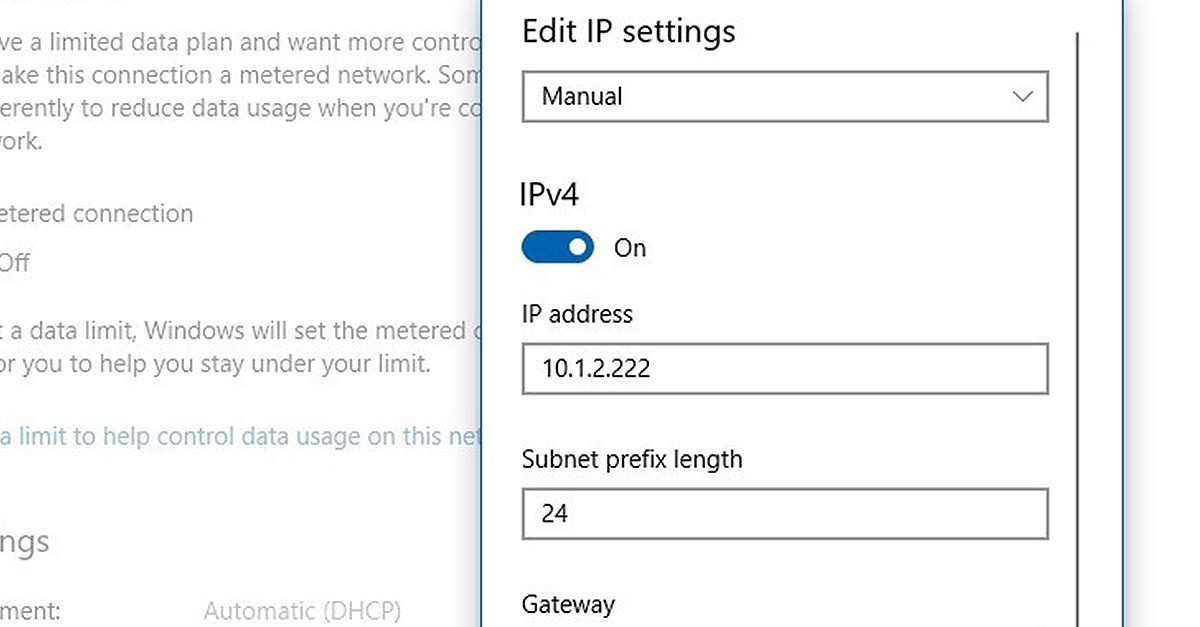1200x627 pixels.
Task: Click the Subnet prefix length label
Action: point(631,459)
